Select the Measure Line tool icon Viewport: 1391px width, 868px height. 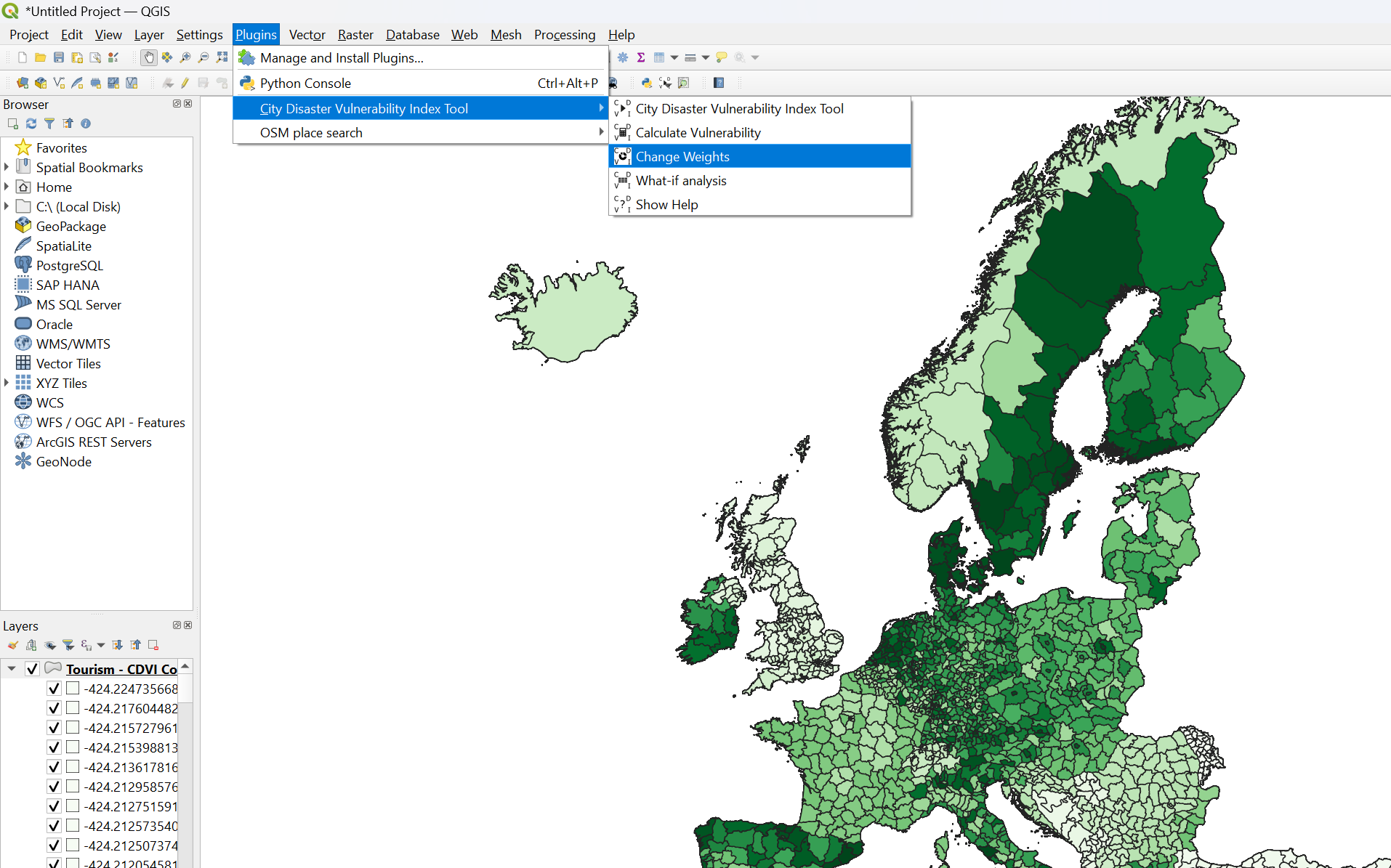point(690,57)
